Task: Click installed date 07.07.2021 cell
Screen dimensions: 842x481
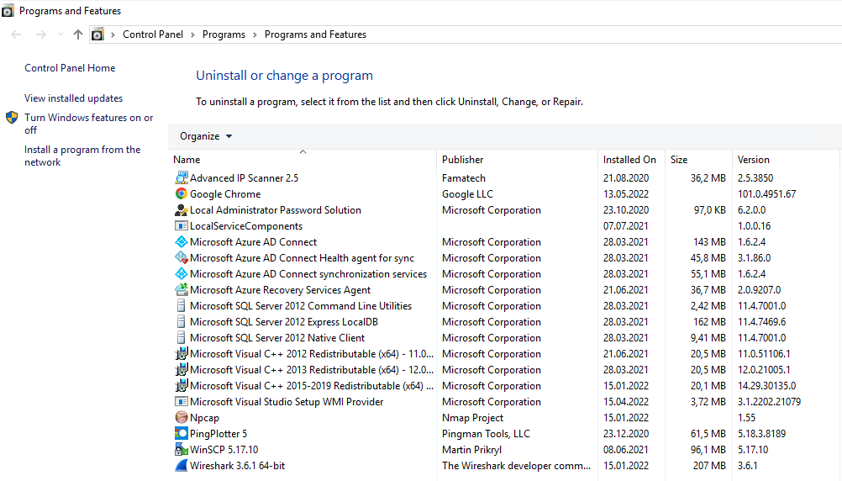Action: pyautogui.click(x=626, y=226)
